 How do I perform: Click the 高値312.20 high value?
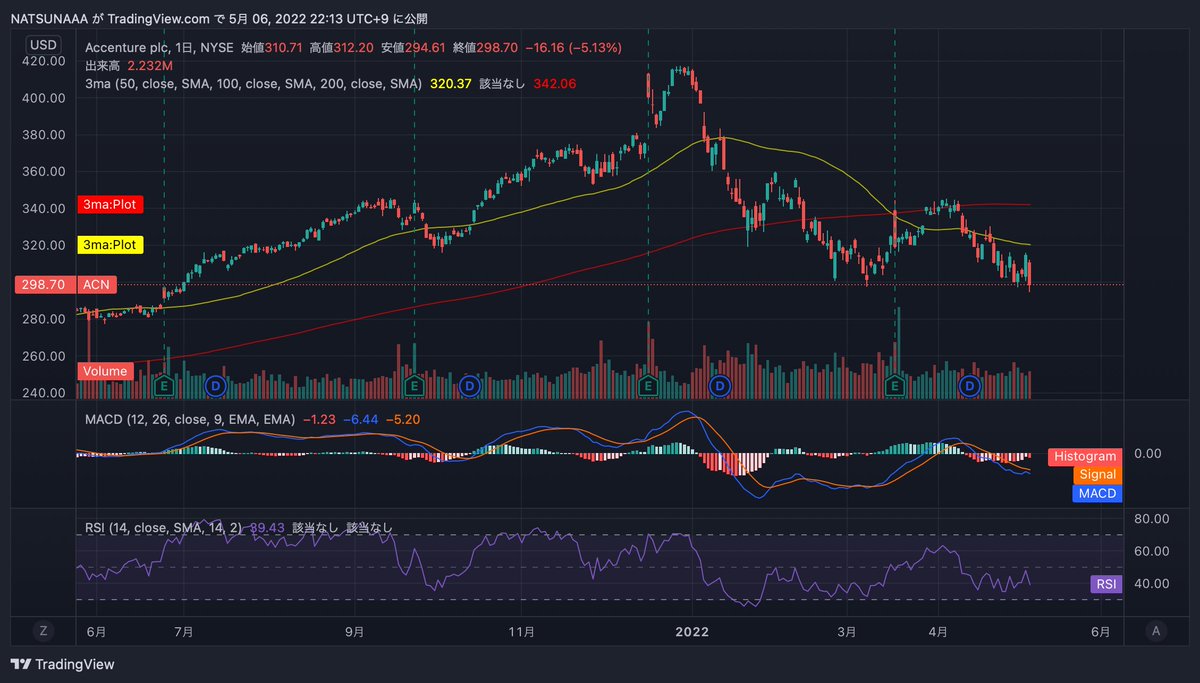click(x=343, y=47)
